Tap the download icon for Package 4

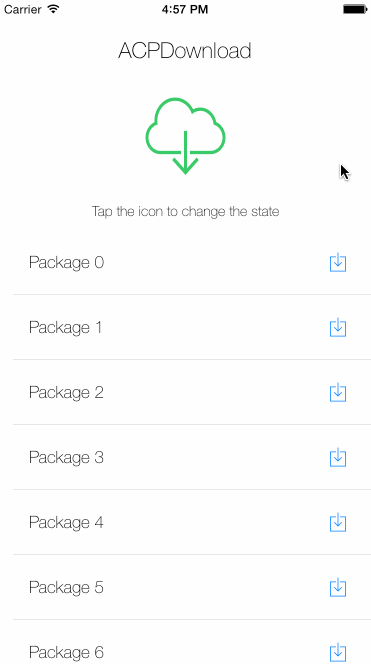point(338,523)
